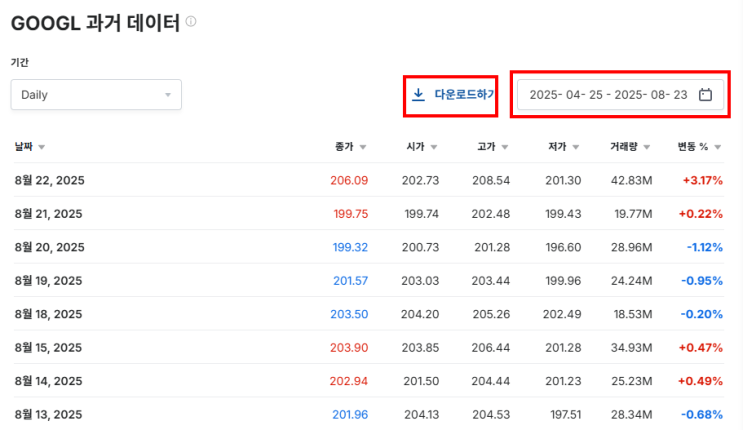
Task: Click date range field 2025-04-25 - 2025-08-23
Action: (620, 95)
